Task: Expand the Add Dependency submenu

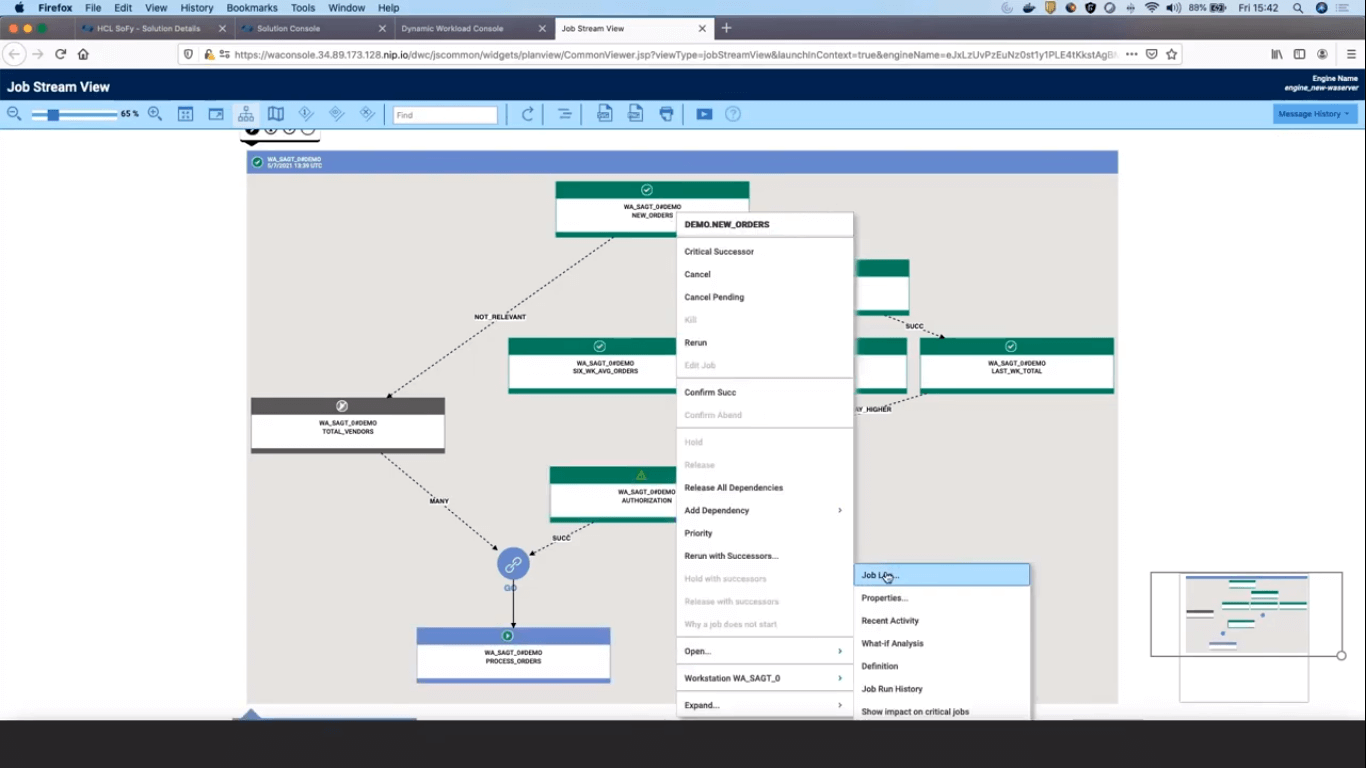Action: (x=764, y=511)
